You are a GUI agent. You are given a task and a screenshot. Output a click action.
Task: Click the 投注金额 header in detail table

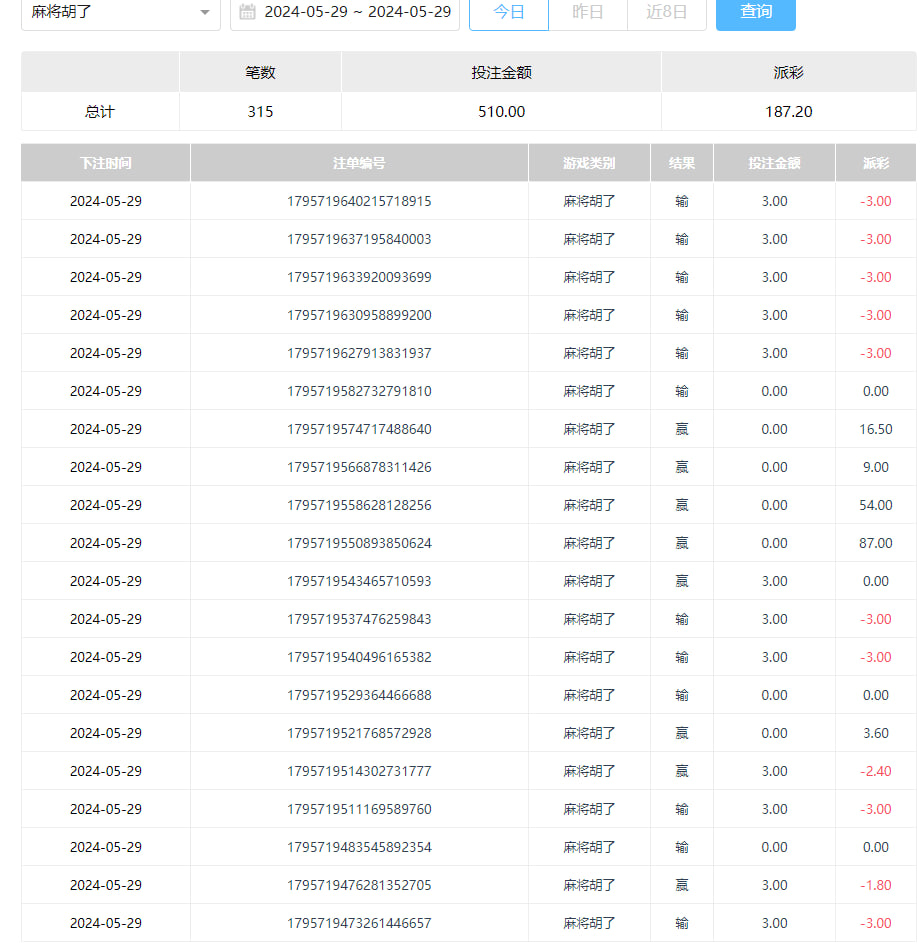(x=774, y=163)
